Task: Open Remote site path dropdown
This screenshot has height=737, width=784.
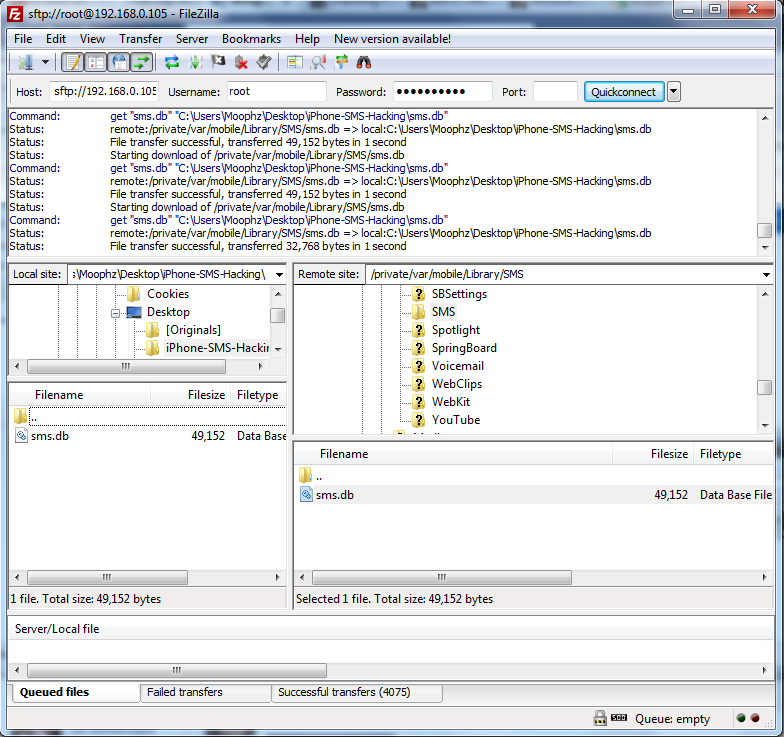Action: point(766,274)
